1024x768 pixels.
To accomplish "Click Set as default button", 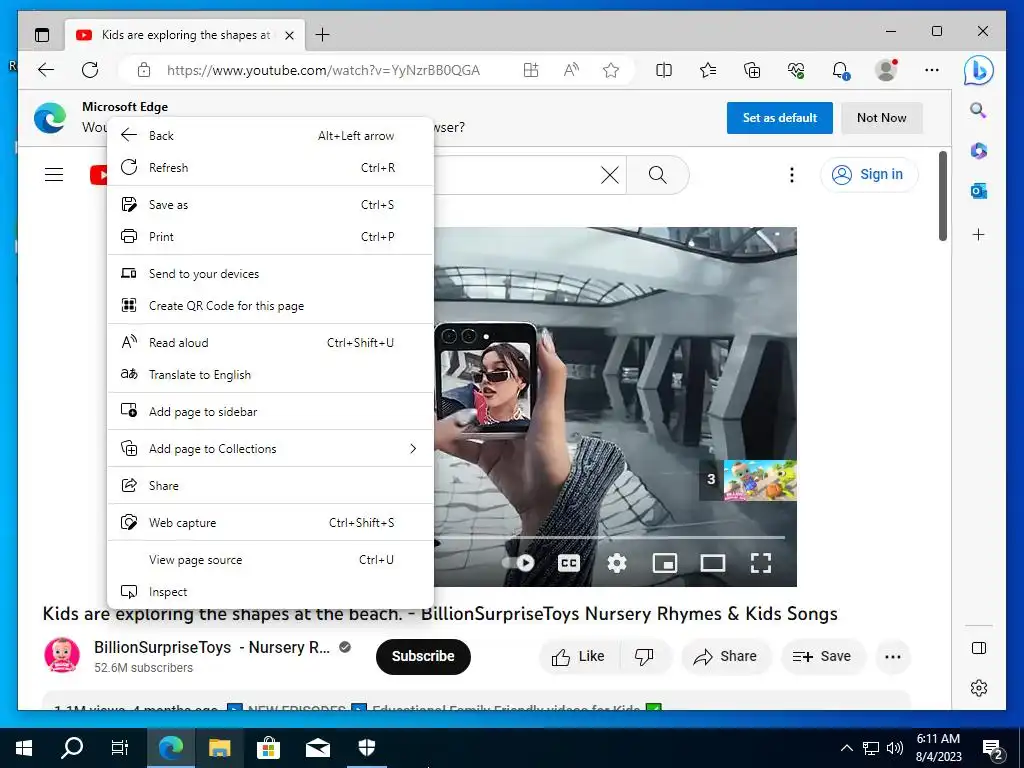I will click(x=779, y=118).
